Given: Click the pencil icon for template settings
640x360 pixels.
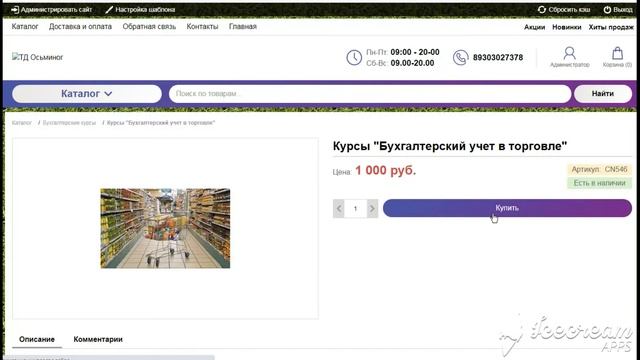Looking at the screenshot, I should [x=109, y=9].
